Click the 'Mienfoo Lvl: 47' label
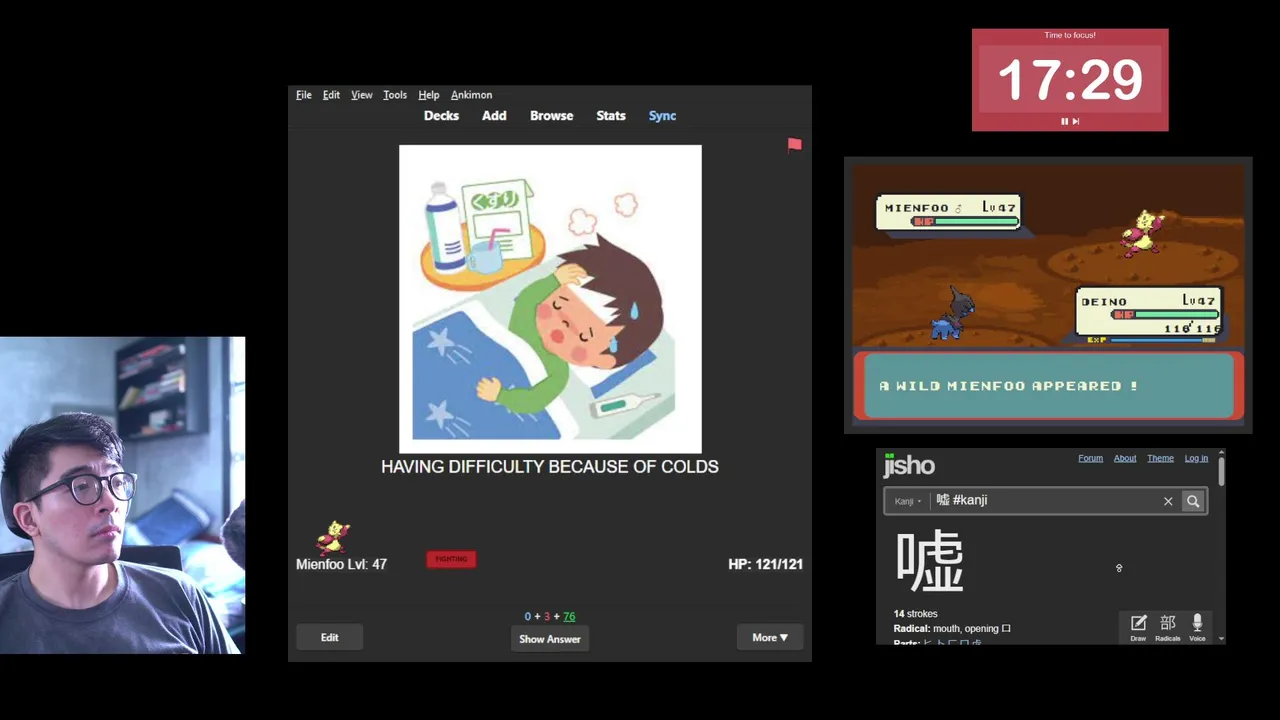The height and width of the screenshot is (720, 1280). 341,564
